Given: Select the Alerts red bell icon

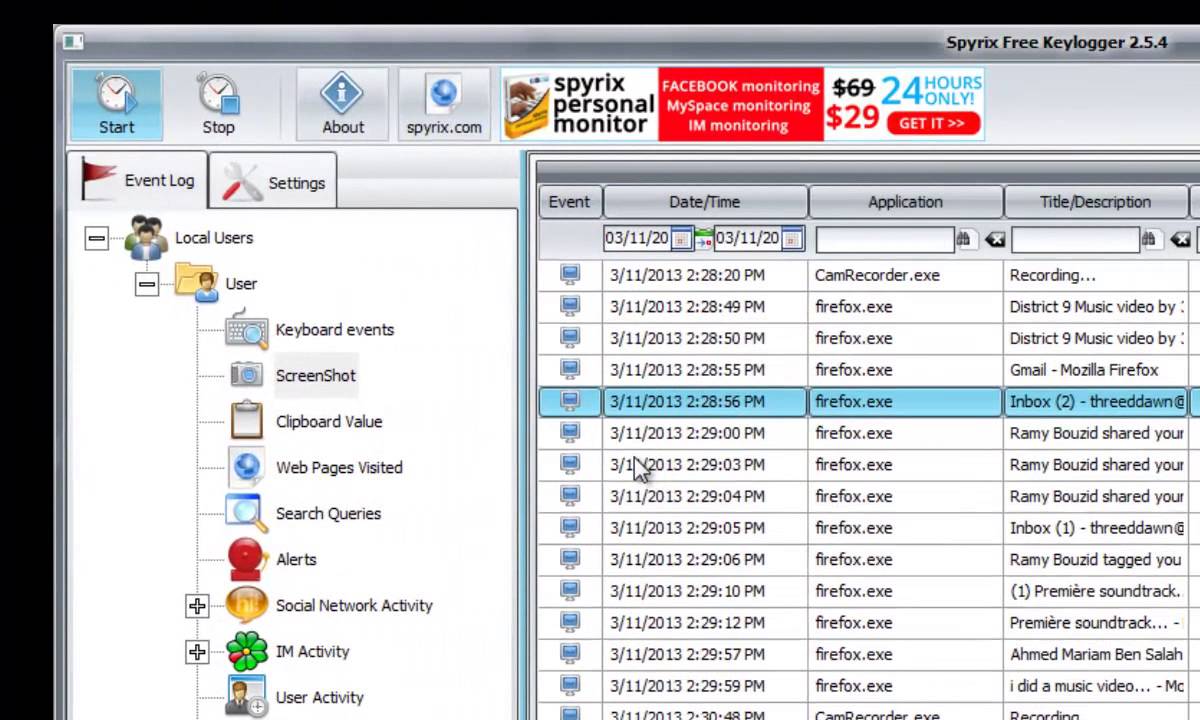Looking at the screenshot, I should coord(246,559).
